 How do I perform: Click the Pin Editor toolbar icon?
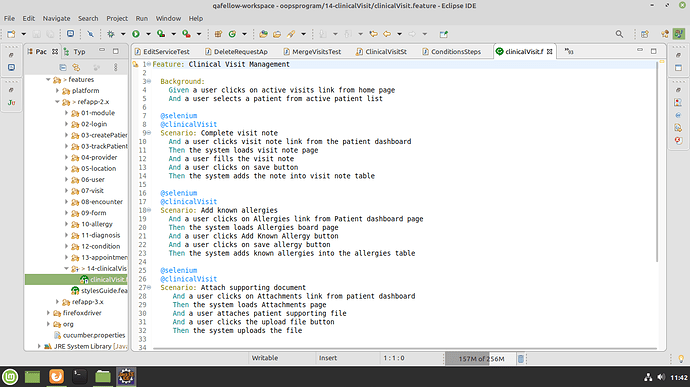pyautogui.click(x=444, y=34)
